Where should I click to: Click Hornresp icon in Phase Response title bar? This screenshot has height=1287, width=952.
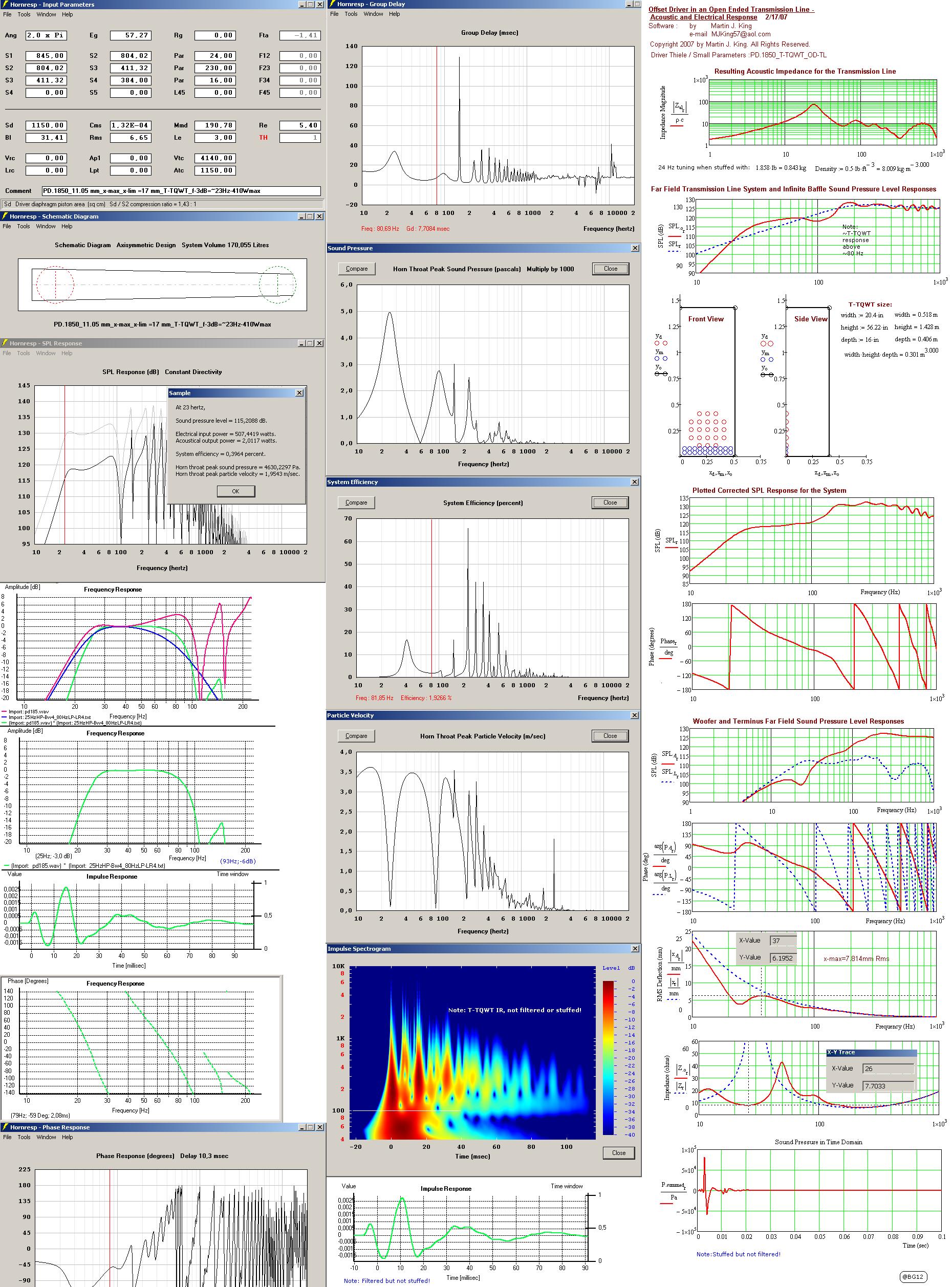[x=5, y=1127]
